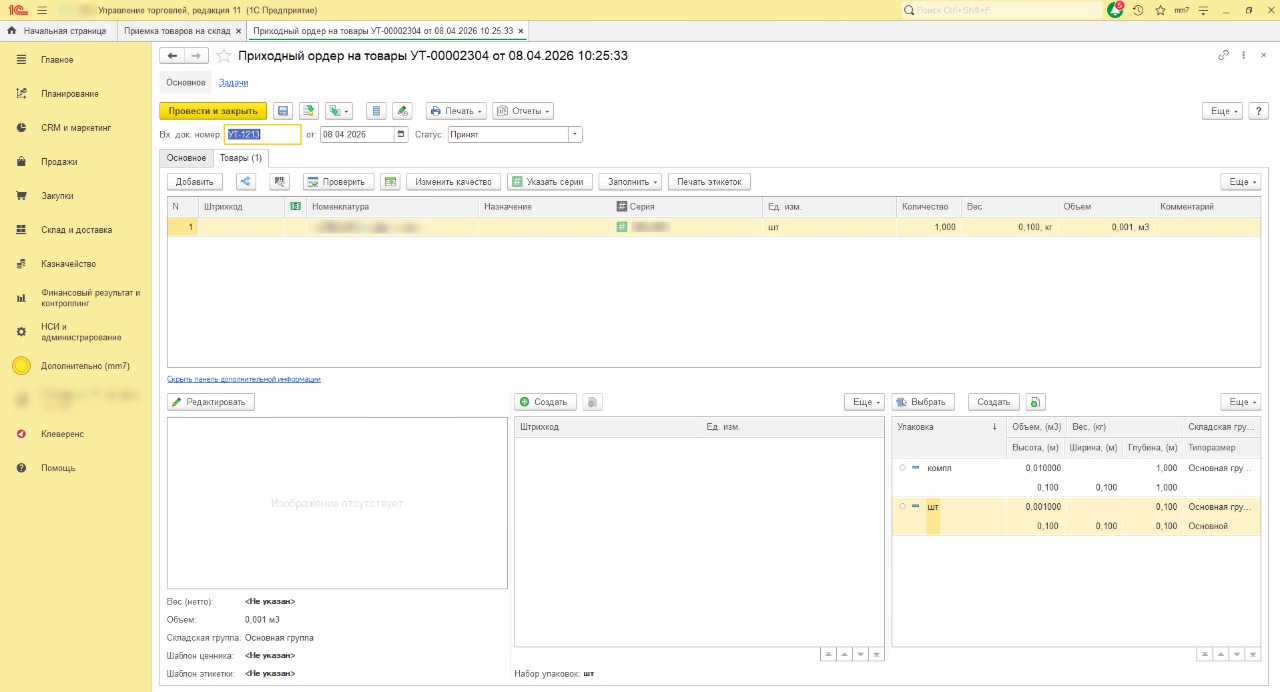
Task: Select the radio marker for компл packaging
Action: tap(903, 468)
